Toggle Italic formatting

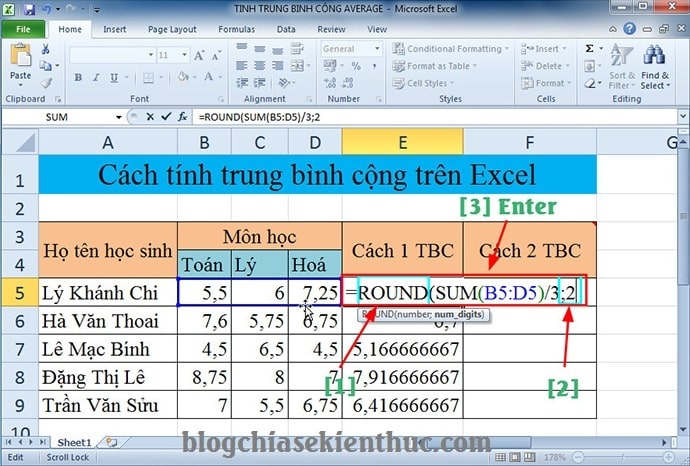(96, 78)
